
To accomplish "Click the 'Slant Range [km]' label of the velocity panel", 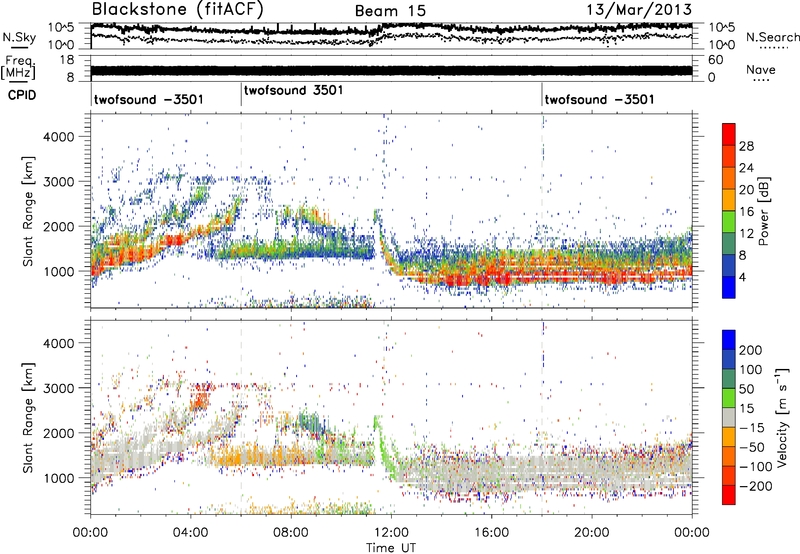I will pos(28,417).
